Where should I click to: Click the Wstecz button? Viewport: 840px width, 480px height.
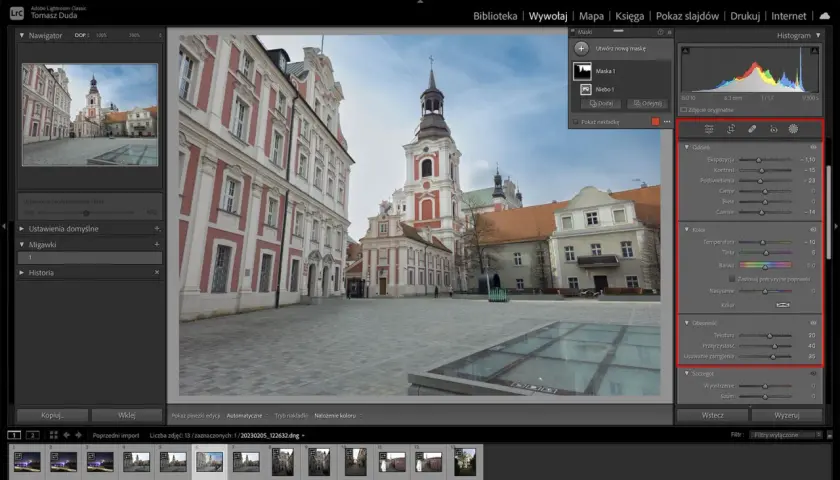click(x=712, y=415)
